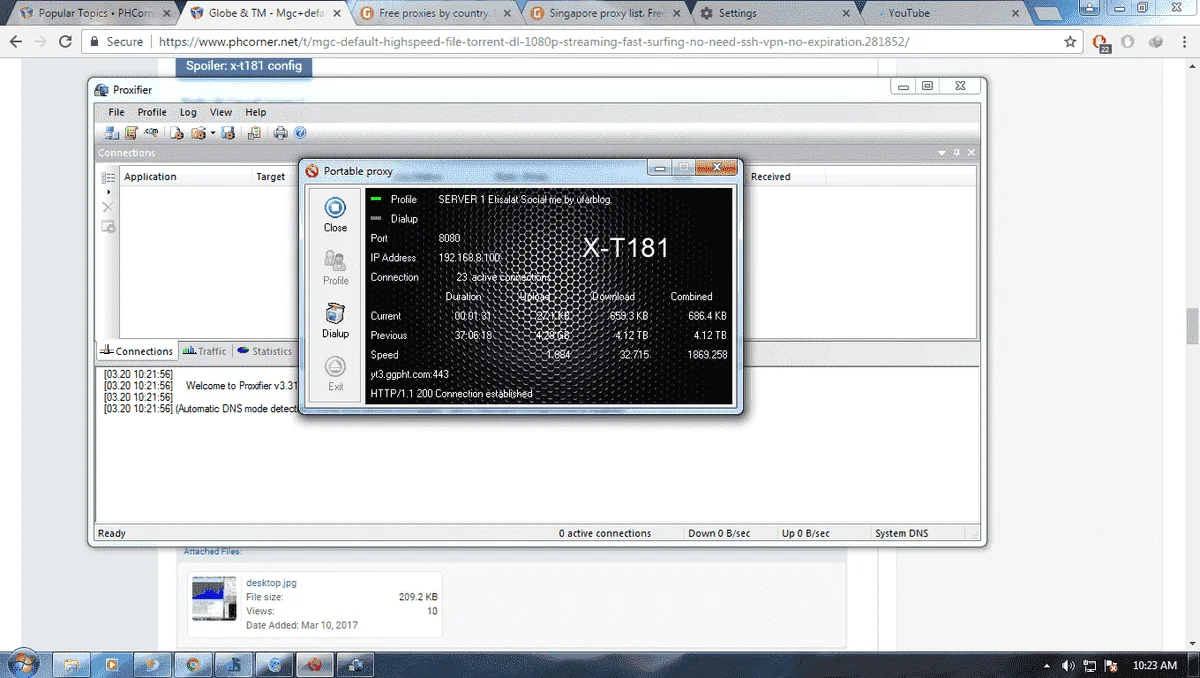Click the browser page vertical scrollbar thumb

1191,326
